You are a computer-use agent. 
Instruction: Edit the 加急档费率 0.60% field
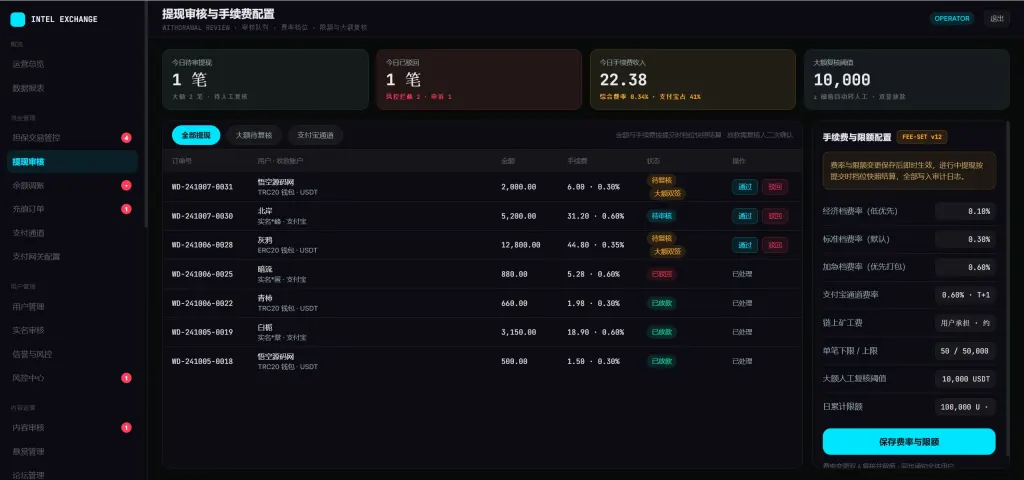tap(965, 267)
